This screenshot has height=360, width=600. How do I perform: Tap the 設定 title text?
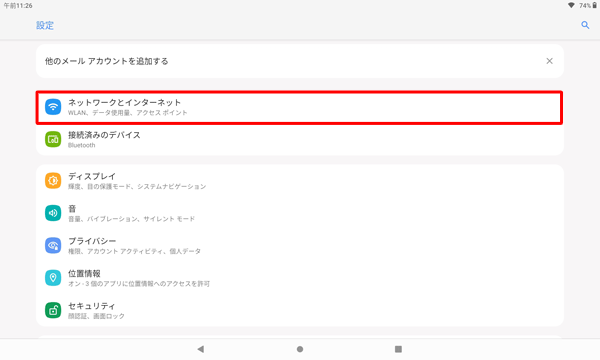[x=45, y=25]
